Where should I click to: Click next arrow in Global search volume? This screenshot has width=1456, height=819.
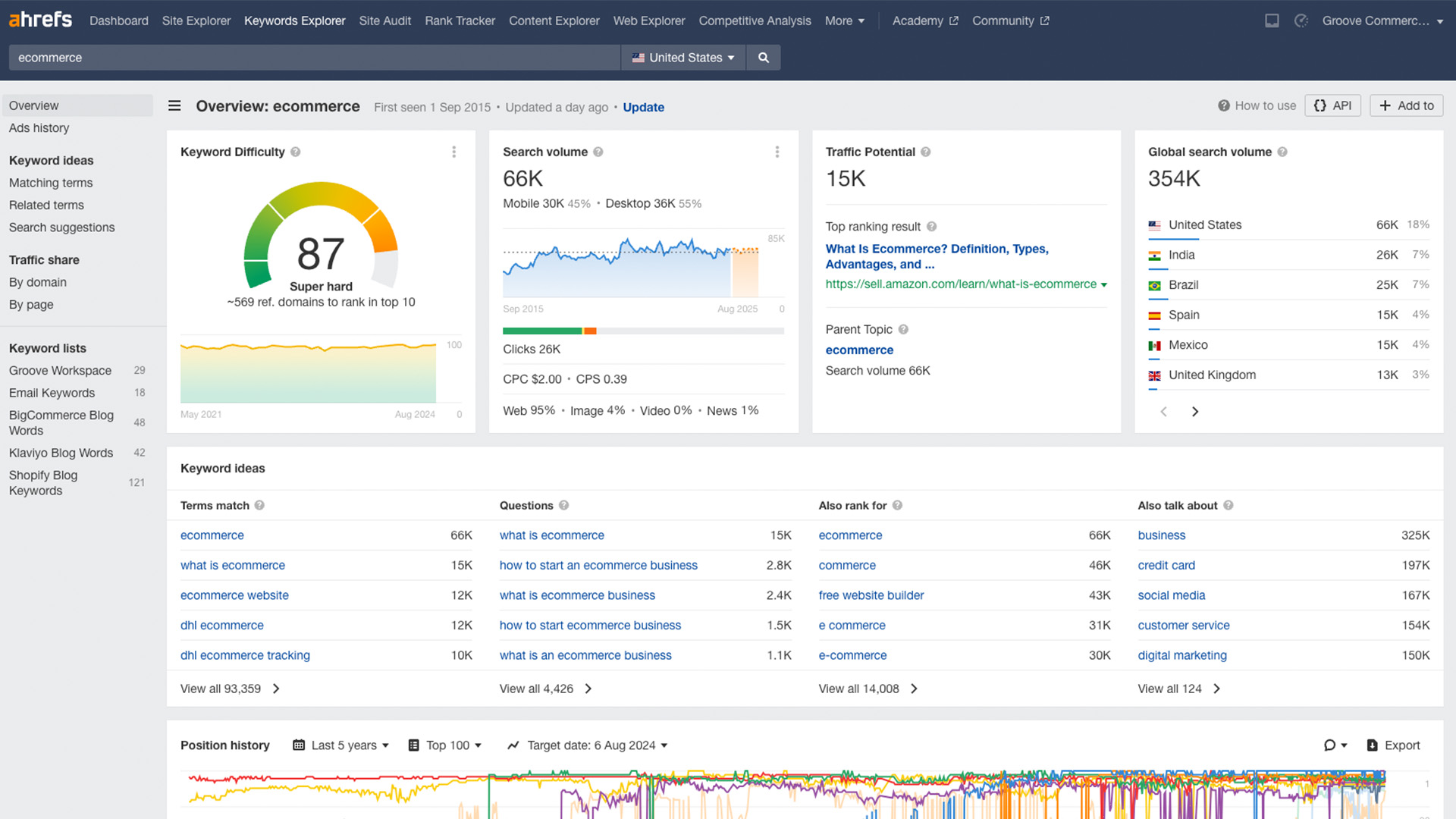click(1195, 412)
